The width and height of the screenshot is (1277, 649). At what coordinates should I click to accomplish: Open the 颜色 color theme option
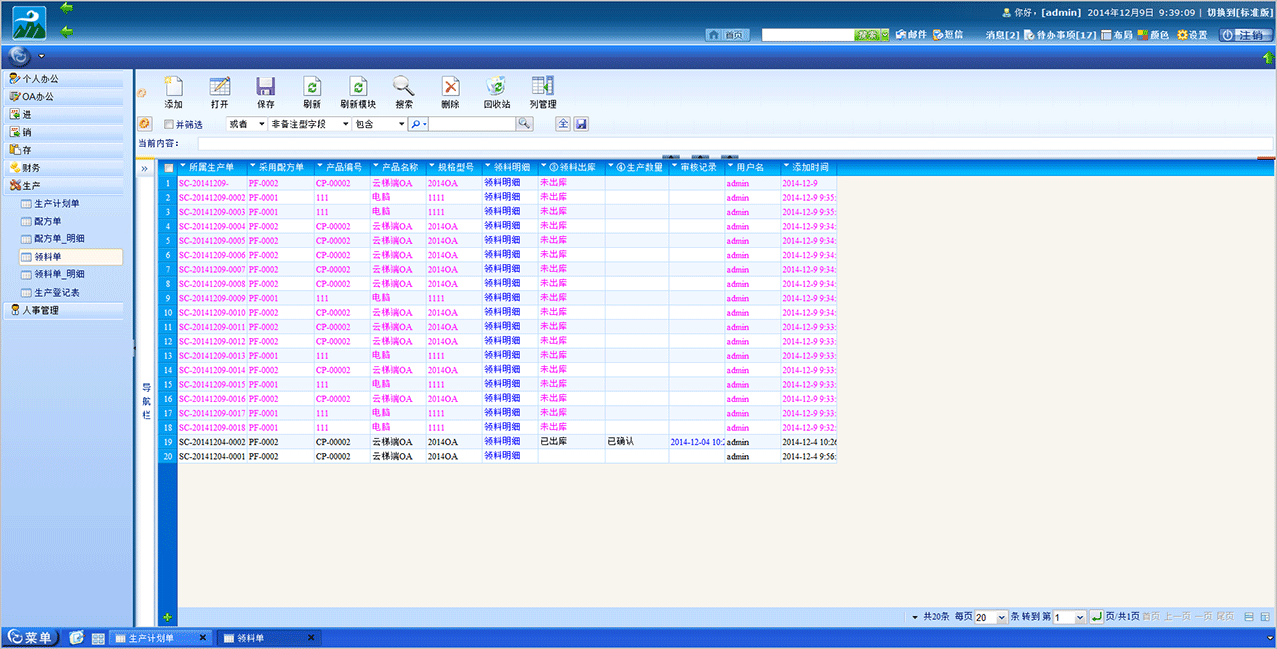(x=1154, y=35)
